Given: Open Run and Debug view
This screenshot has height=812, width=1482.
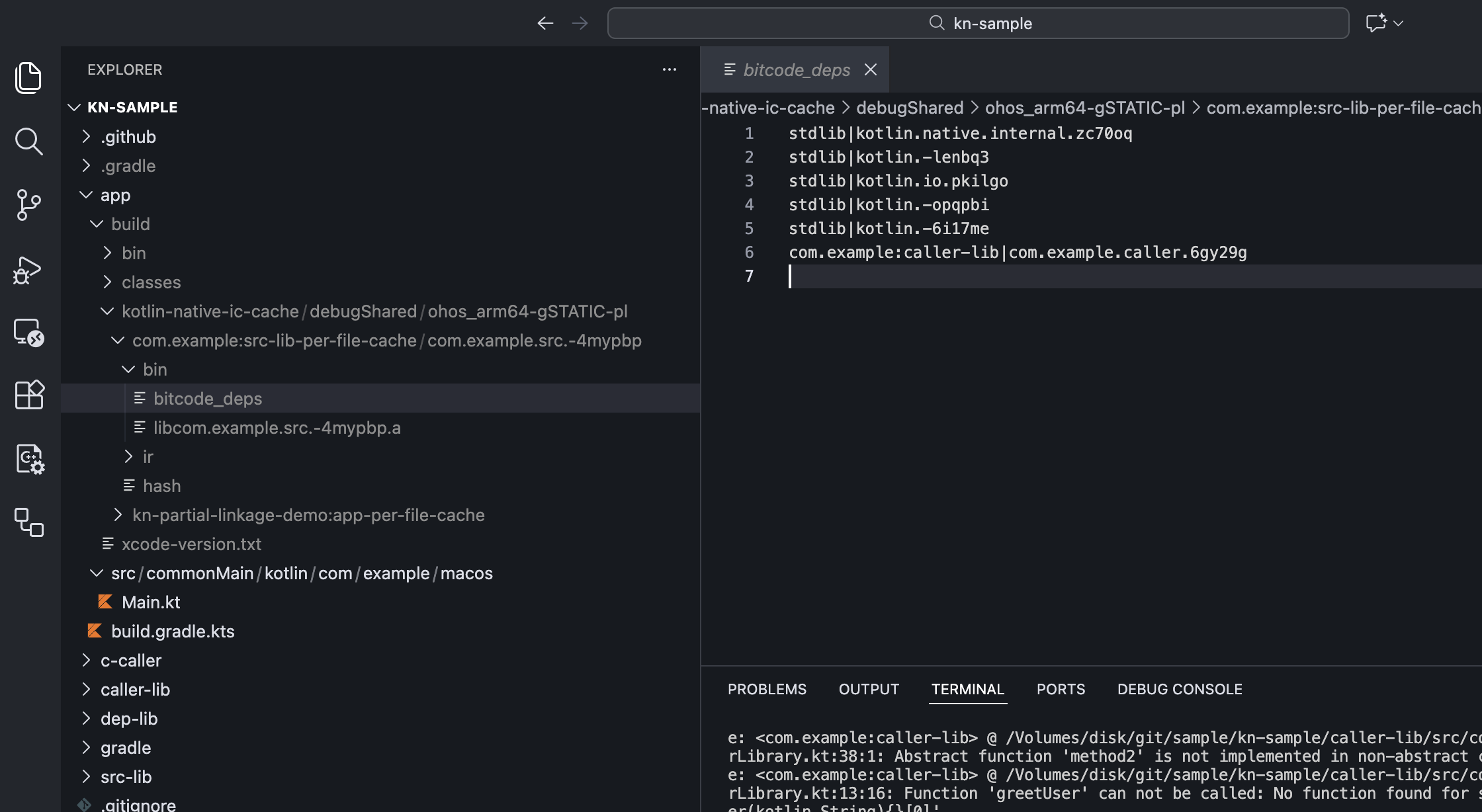Looking at the screenshot, I should [28, 270].
